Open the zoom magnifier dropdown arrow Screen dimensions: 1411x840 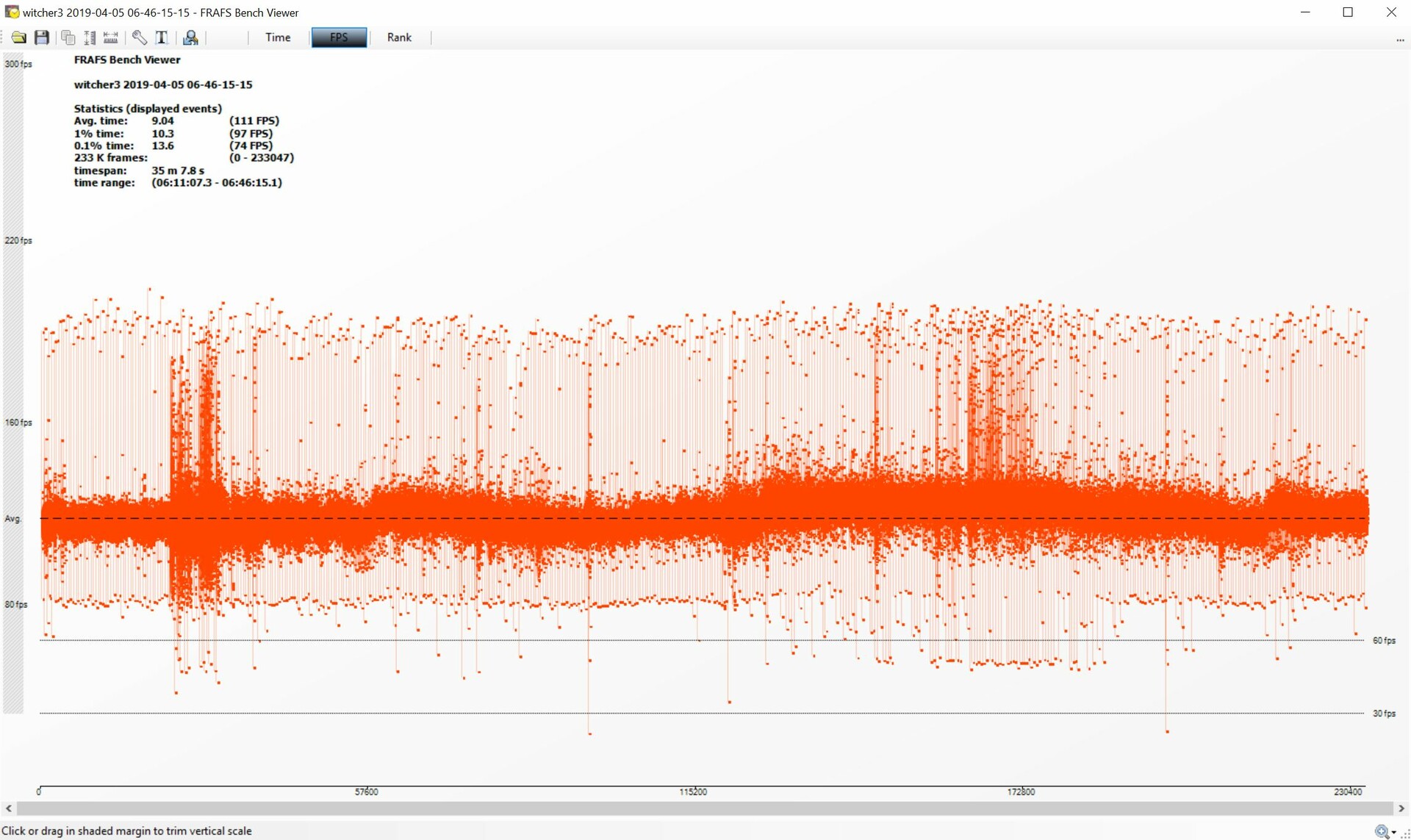(x=1394, y=833)
